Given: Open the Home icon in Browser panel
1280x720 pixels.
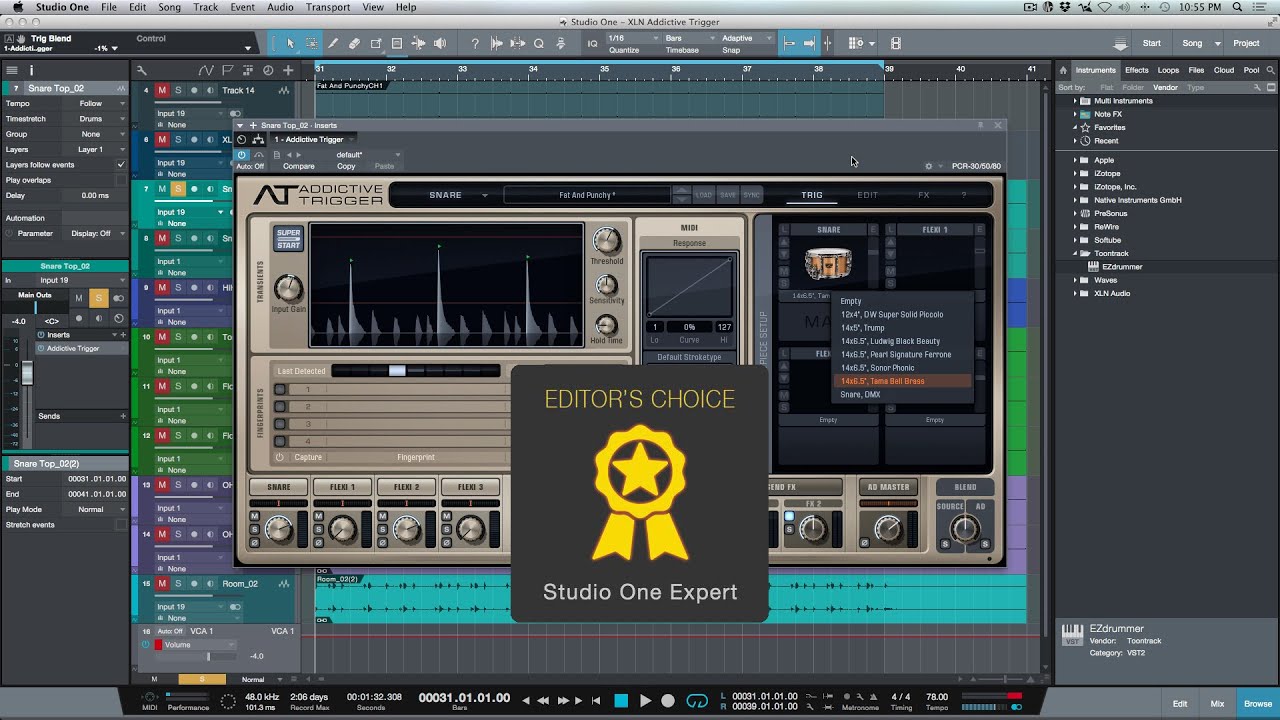Looking at the screenshot, I should click(x=1064, y=70).
